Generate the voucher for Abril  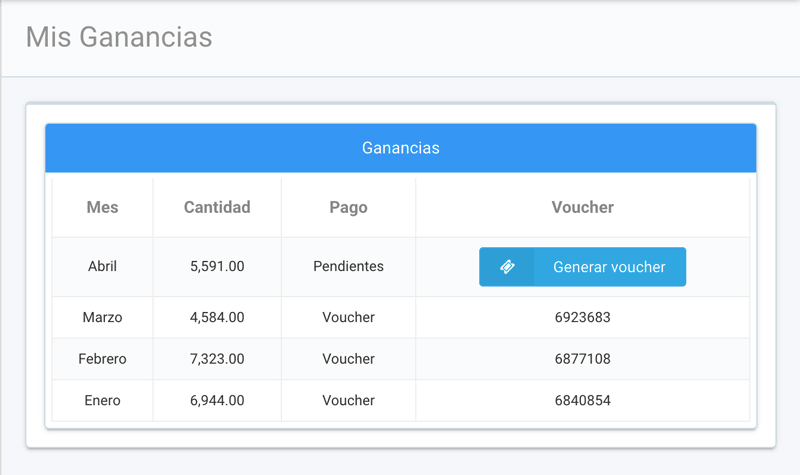pyautogui.click(x=582, y=267)
